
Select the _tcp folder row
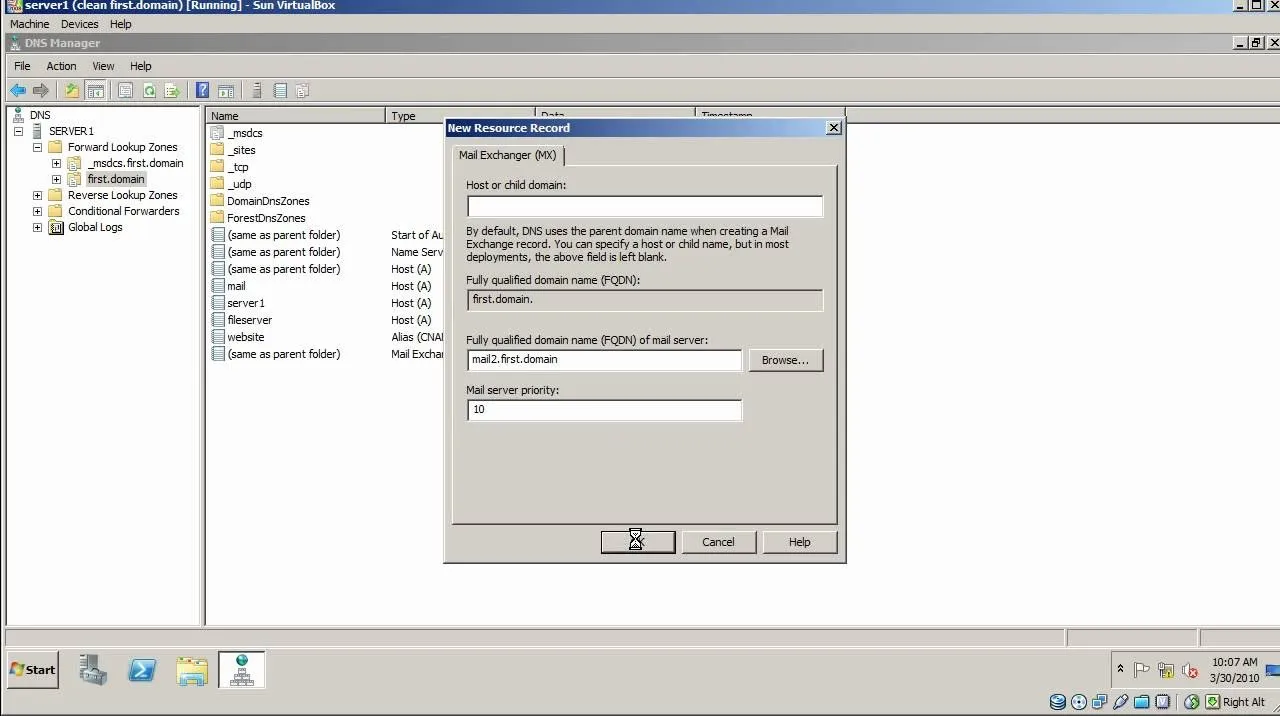pyautogui.click(x=238, y=167)
